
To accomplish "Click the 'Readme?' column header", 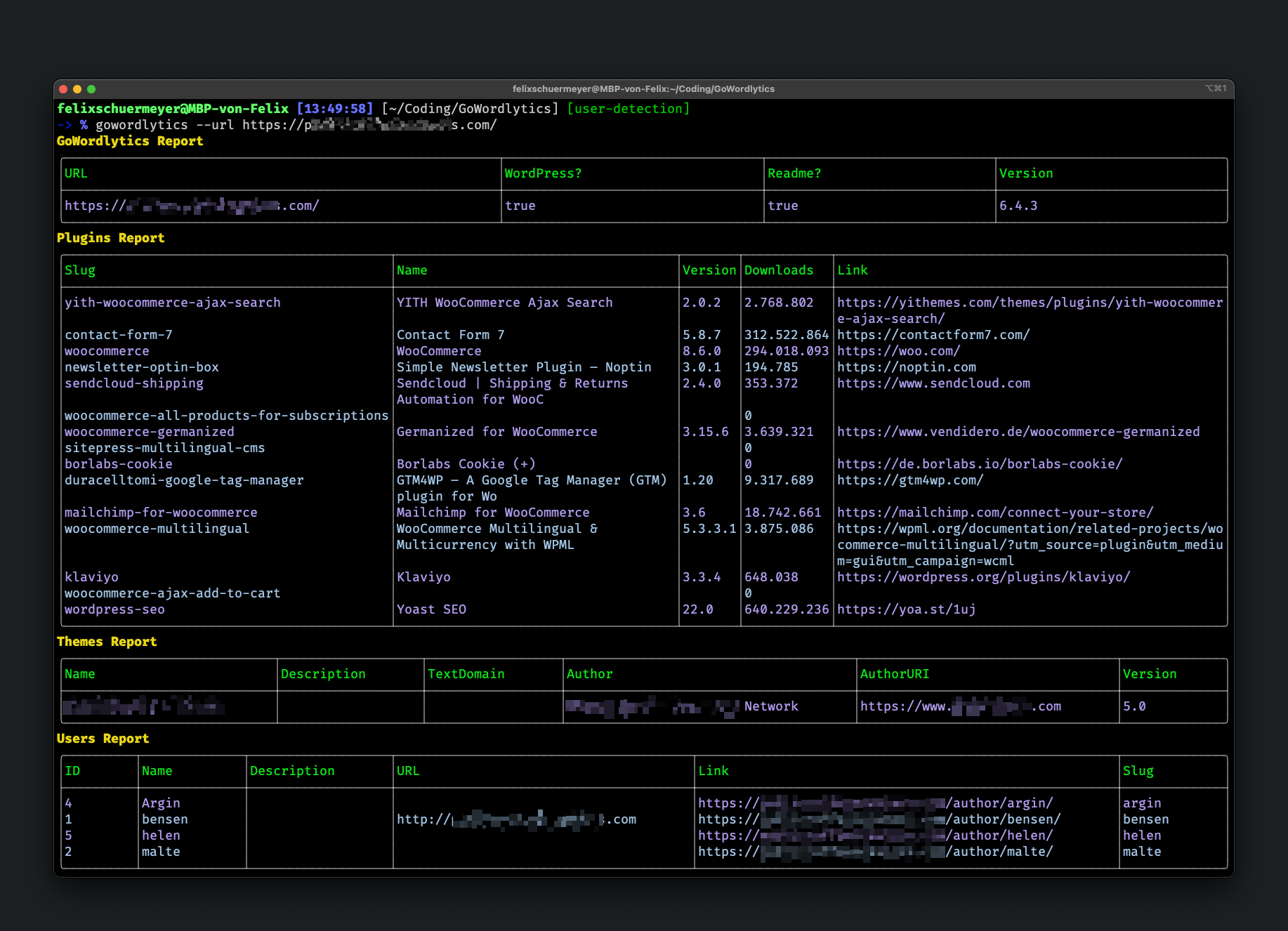I will [794, 173].
